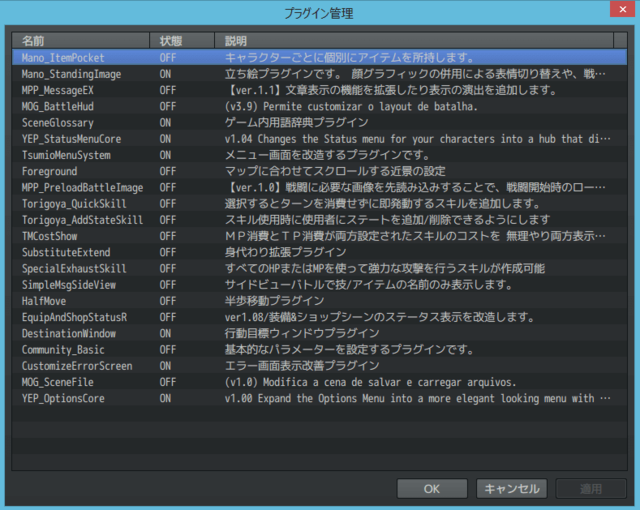Select the Foreground plugin row
The height and width of the screenshot is (510, 640).
(320, 171)
